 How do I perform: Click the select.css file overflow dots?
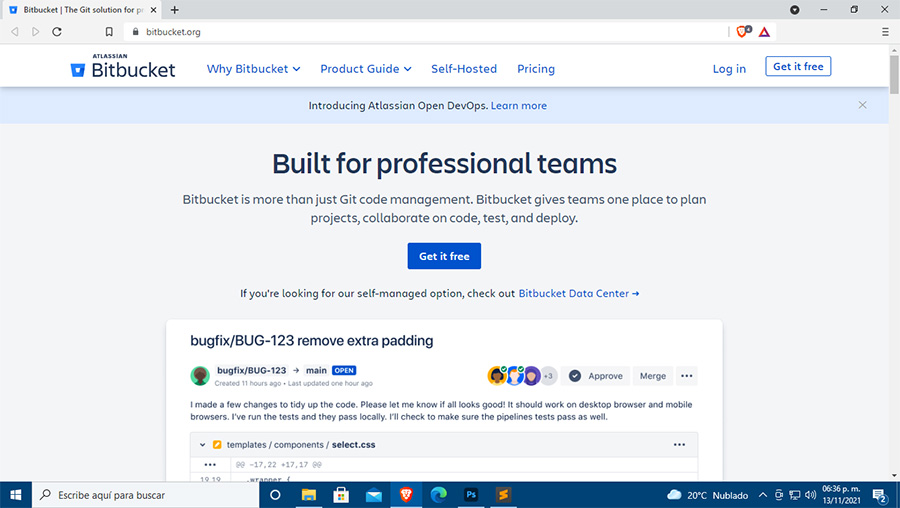click(x=679, y=445)
